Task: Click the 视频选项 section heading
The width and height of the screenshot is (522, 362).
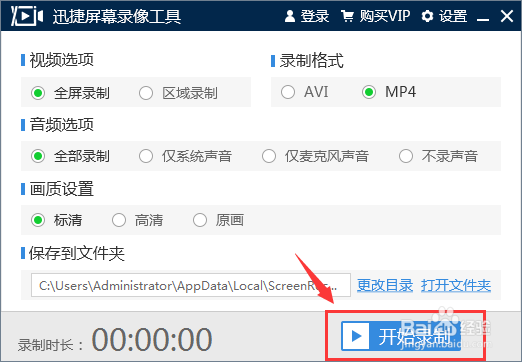Action: pos(62,60)
